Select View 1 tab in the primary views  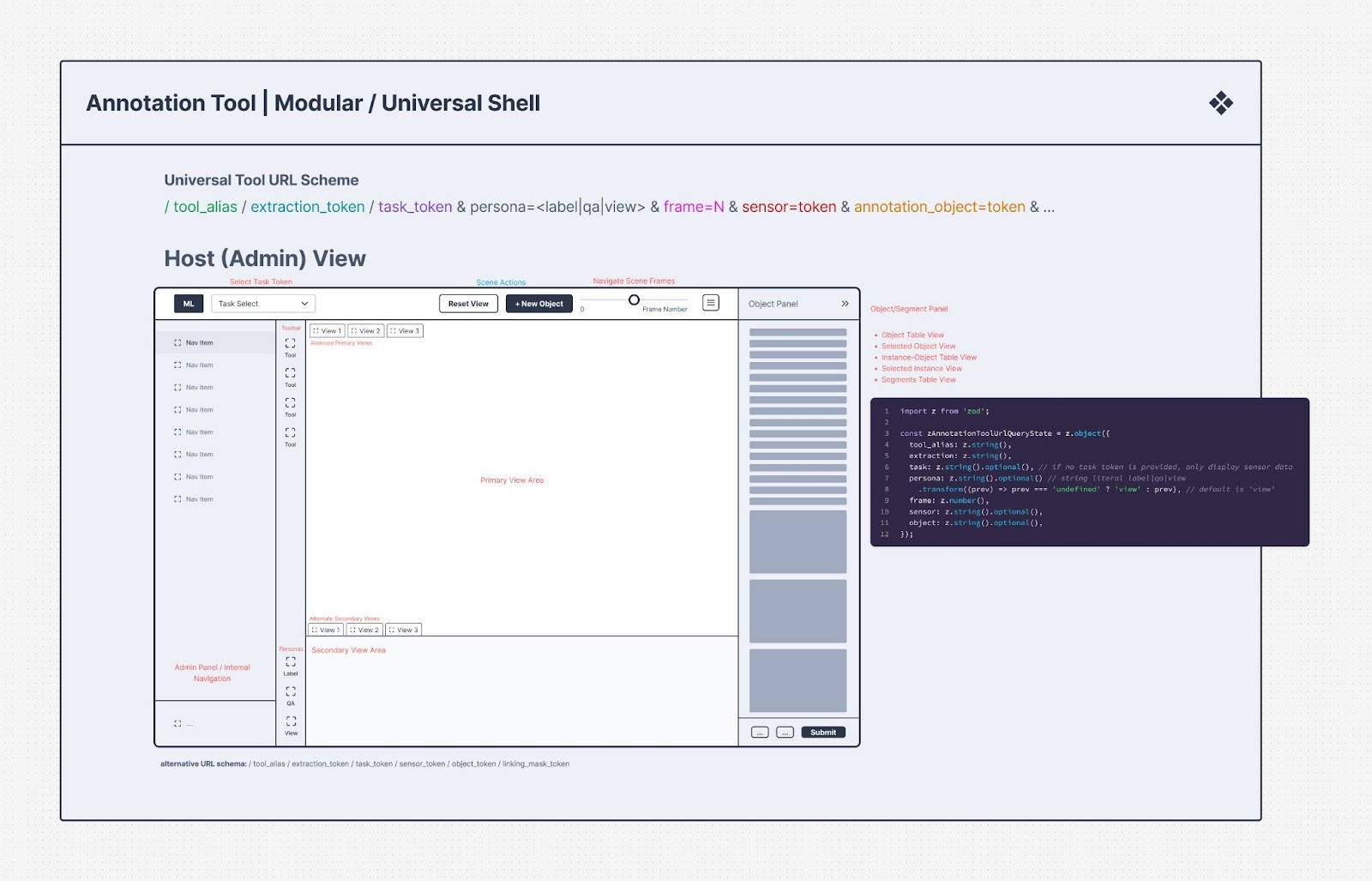coord(327,331)
